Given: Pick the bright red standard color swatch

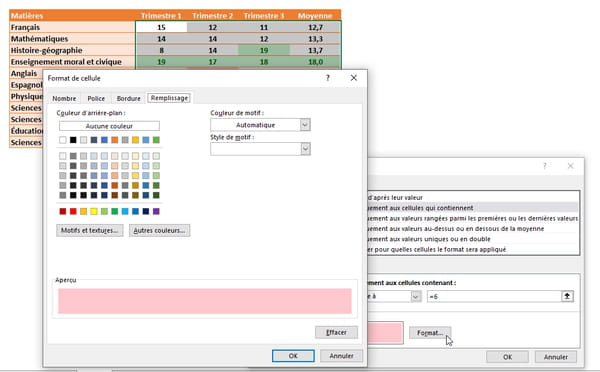Looking at the screenshot, I should tap(73, 211).
